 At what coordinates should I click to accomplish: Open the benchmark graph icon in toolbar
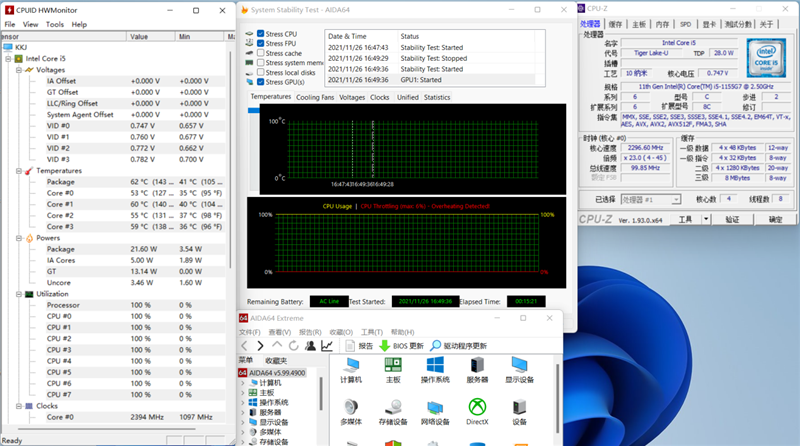pos(327,346)
